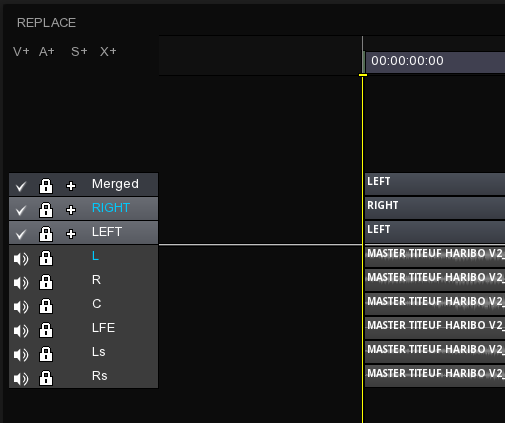Expand the RIGHT track with its plus icon
The height and width of the screenshot is (423, 505).
[71, 210]
